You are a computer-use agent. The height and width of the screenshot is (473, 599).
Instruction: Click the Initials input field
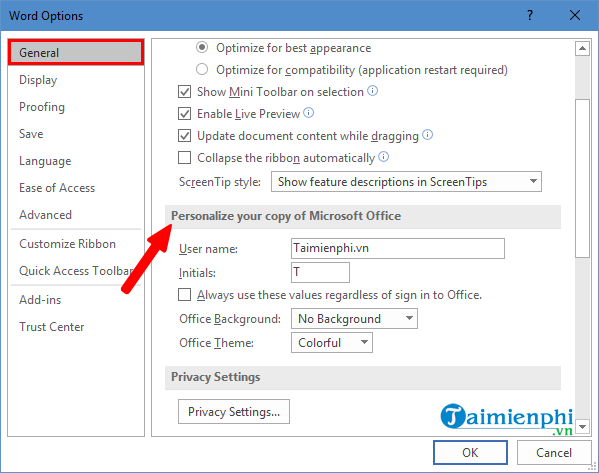(320, 272)
